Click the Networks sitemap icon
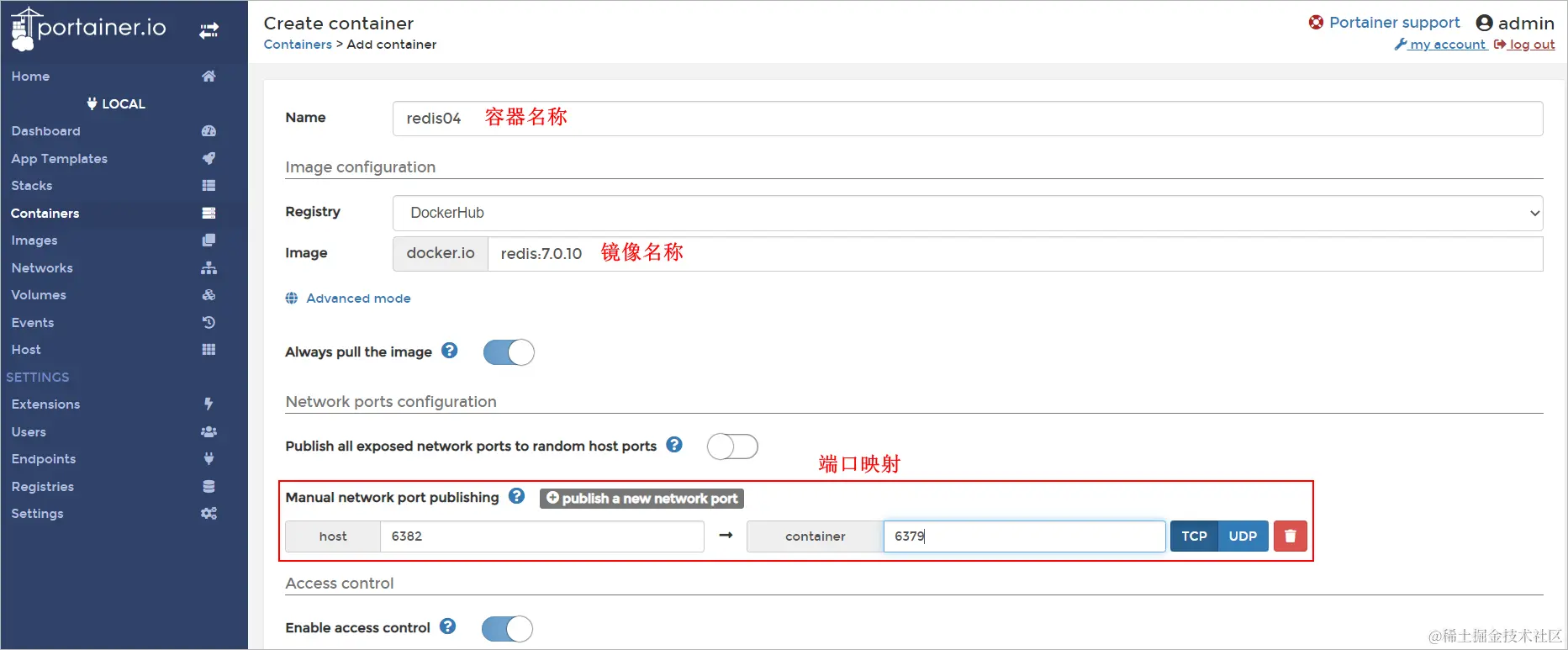The width and height of the screenshot is (1568, 650). click(x=209, y=268)
